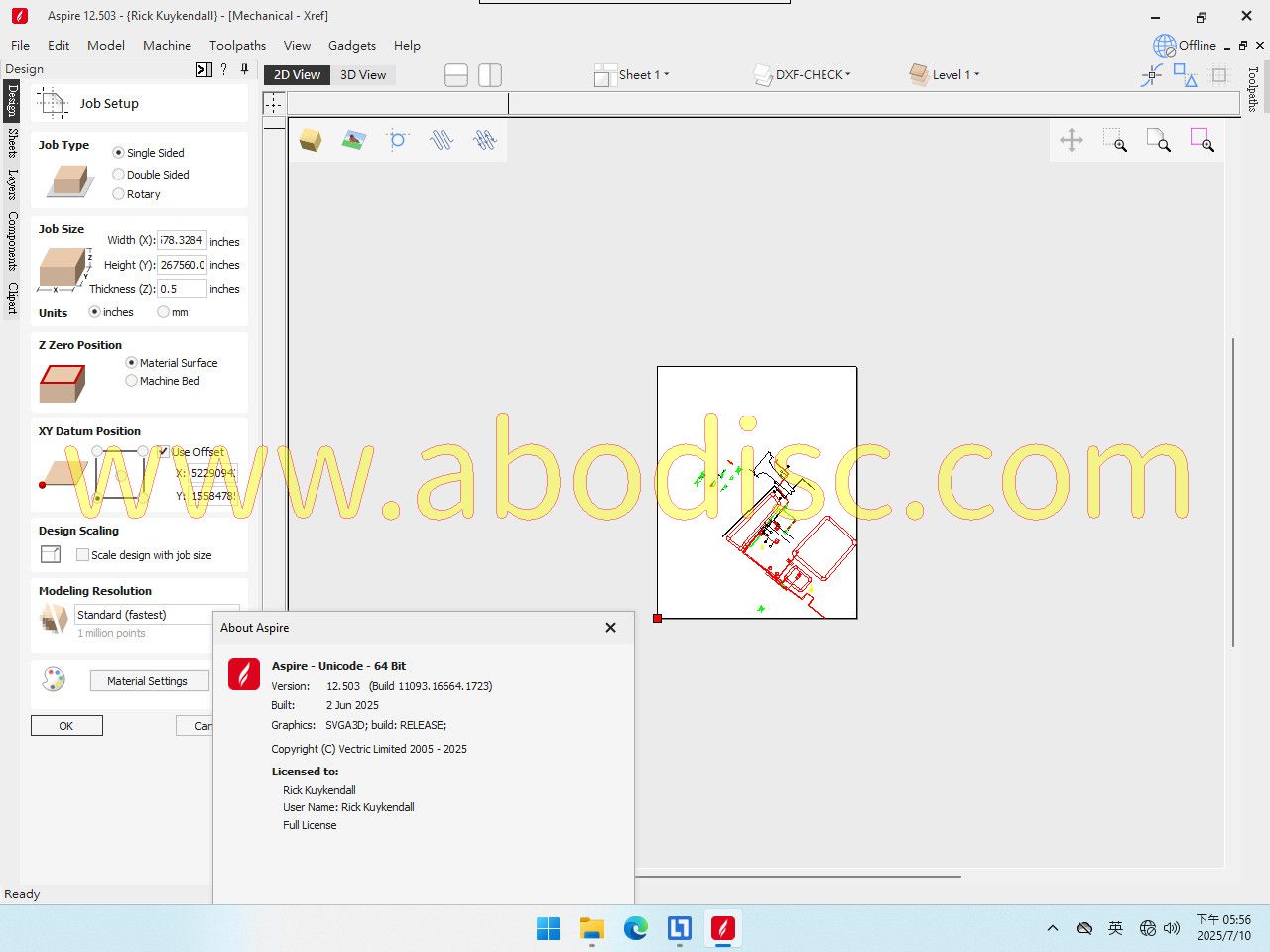
Task: Click the X offset input field
Action: pos(213,473)
